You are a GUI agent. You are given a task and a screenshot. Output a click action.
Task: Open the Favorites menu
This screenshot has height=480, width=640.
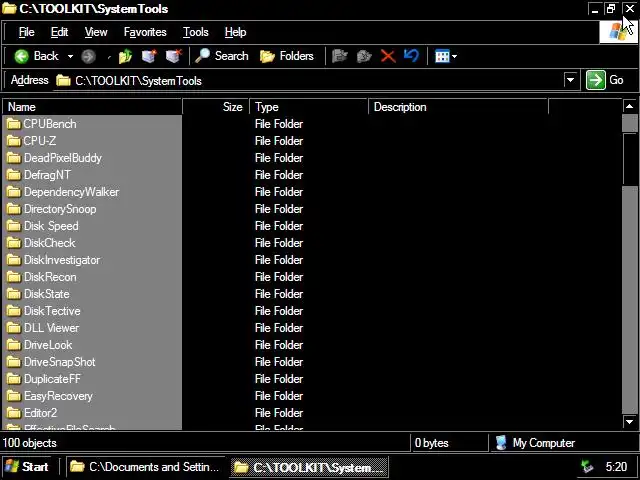click(x=145, y=32)
